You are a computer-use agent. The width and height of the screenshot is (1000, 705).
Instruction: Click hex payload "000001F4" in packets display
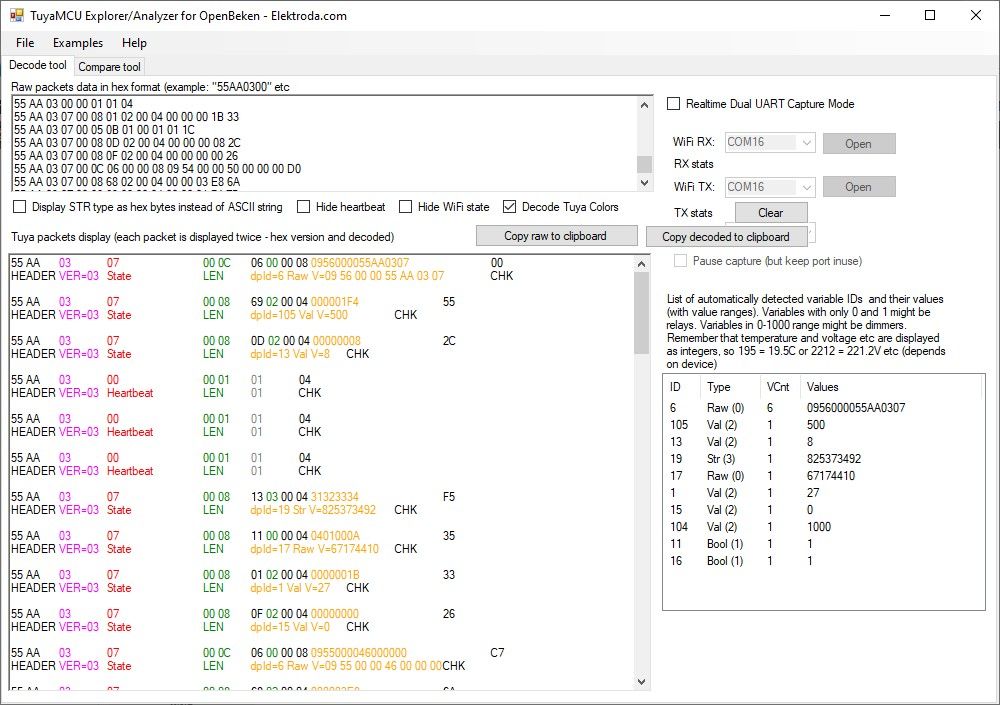coord(335,302)
